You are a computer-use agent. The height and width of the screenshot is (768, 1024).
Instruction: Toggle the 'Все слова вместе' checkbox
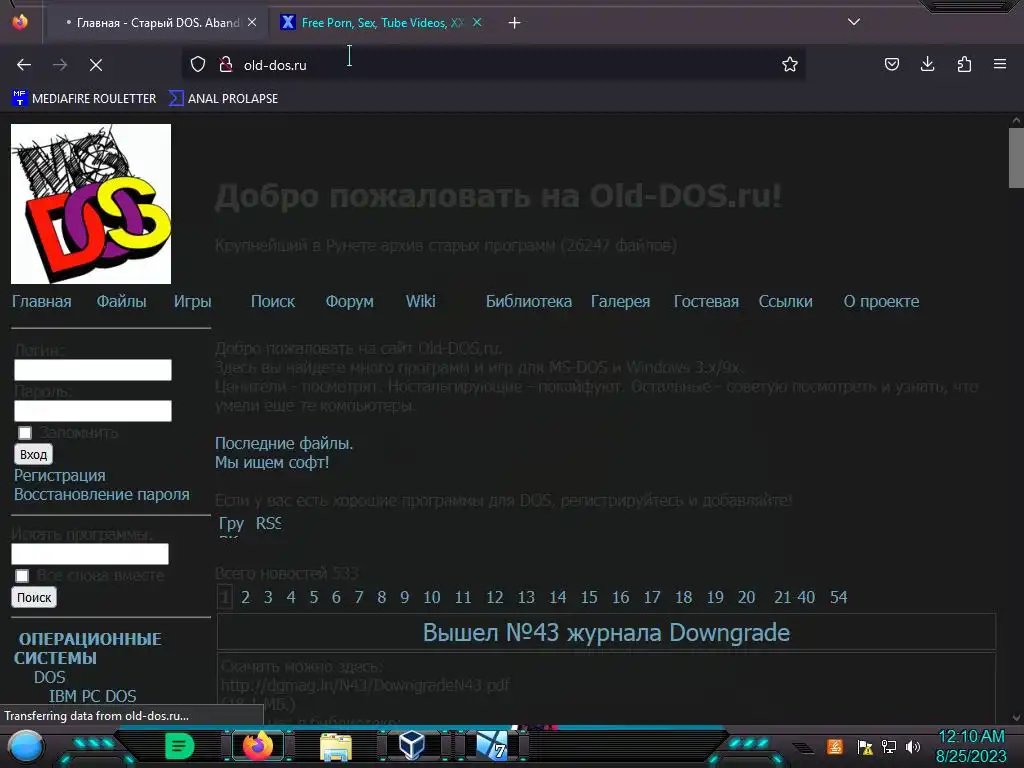coord(22,576)
